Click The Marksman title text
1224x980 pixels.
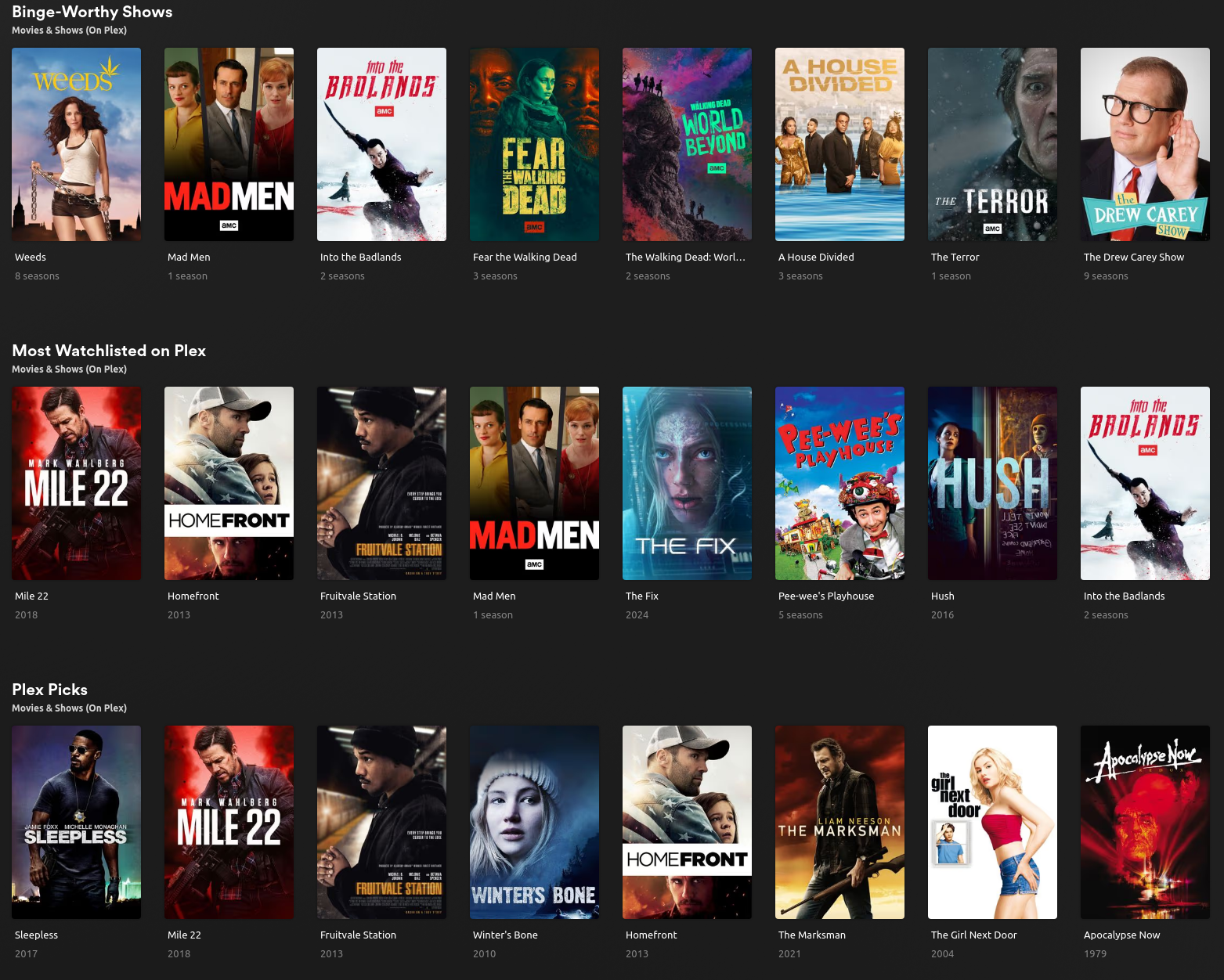pyautogui.click(x=811, y=935)
